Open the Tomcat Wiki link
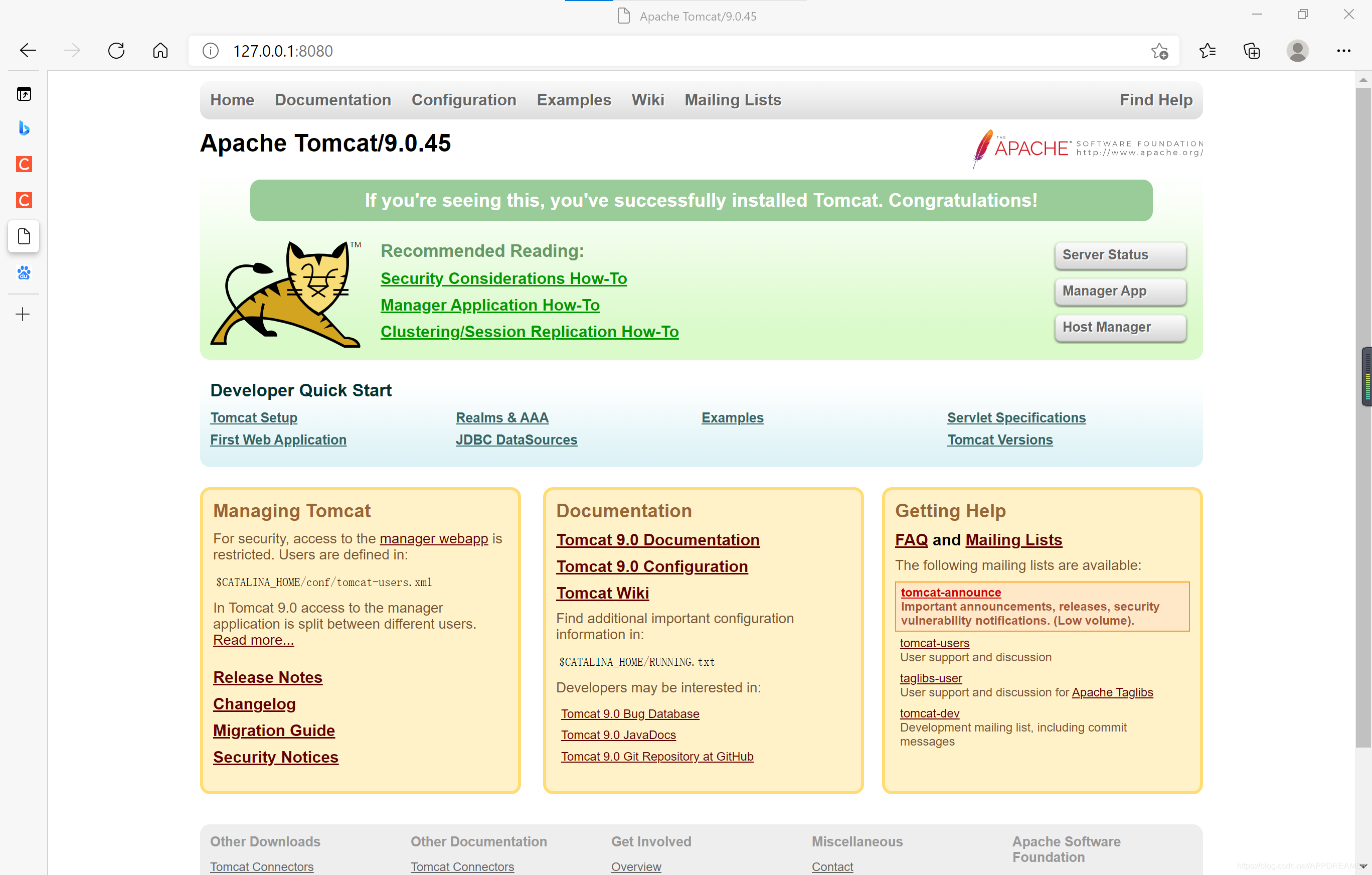The height and width of the screenshot is (875, 1372). [x=602, y=594]
